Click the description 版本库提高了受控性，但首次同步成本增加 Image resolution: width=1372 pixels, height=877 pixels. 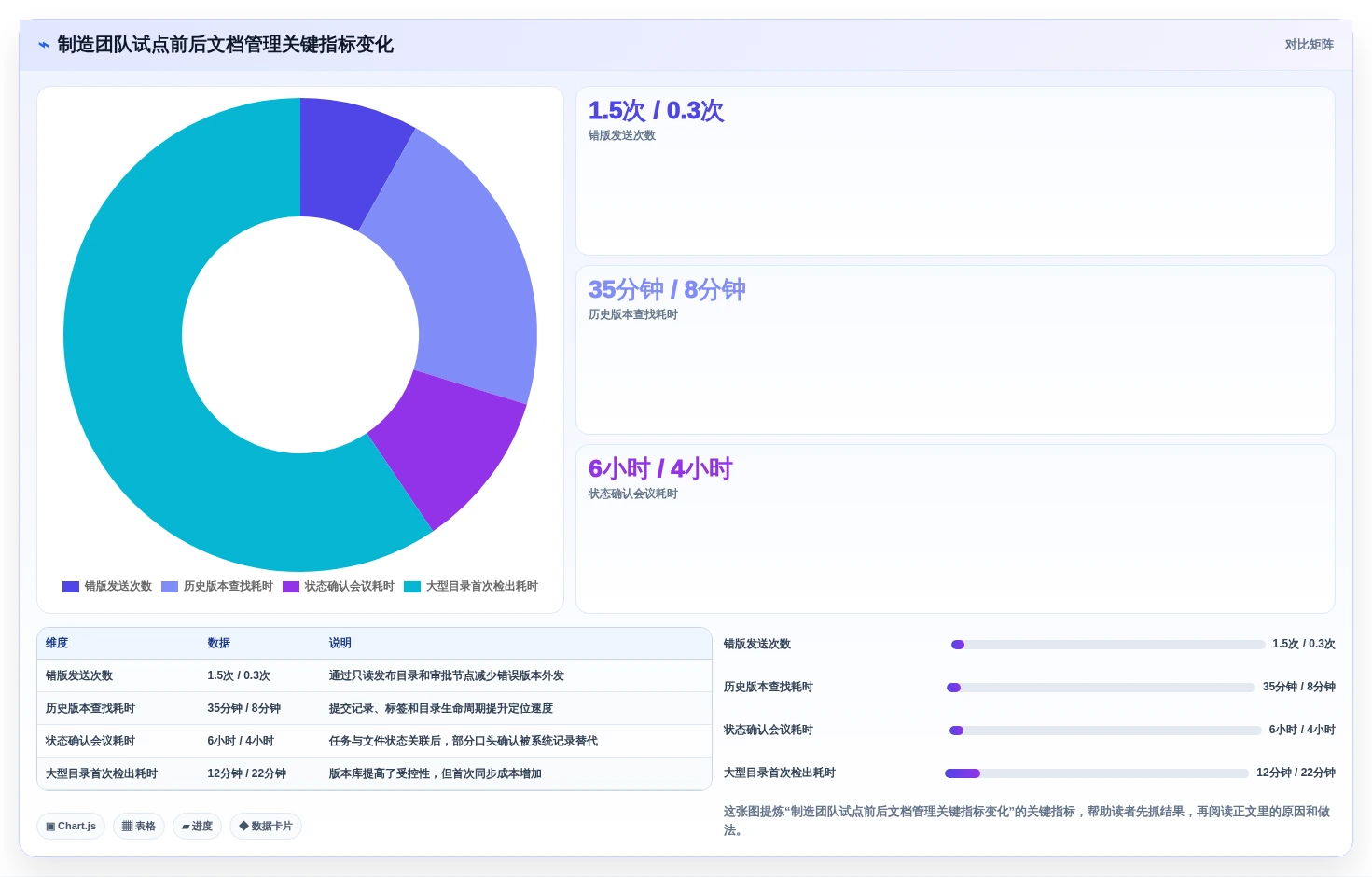[436, 773]
